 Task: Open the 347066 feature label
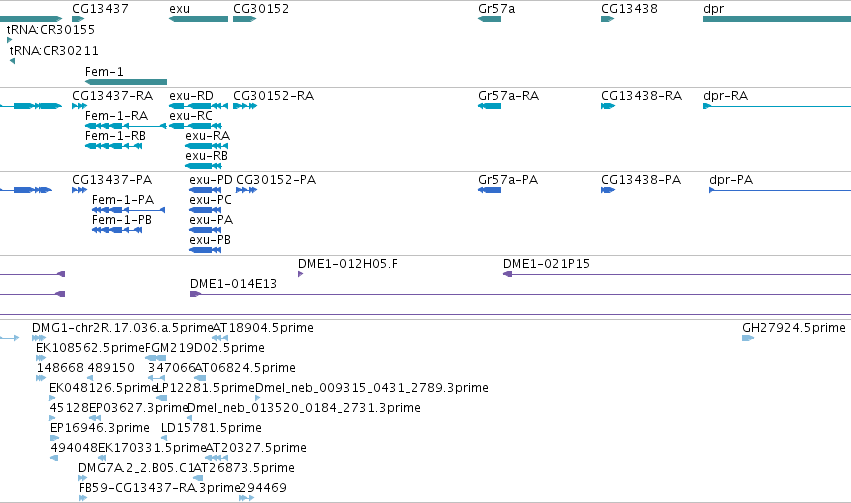[x=172, y=368]
